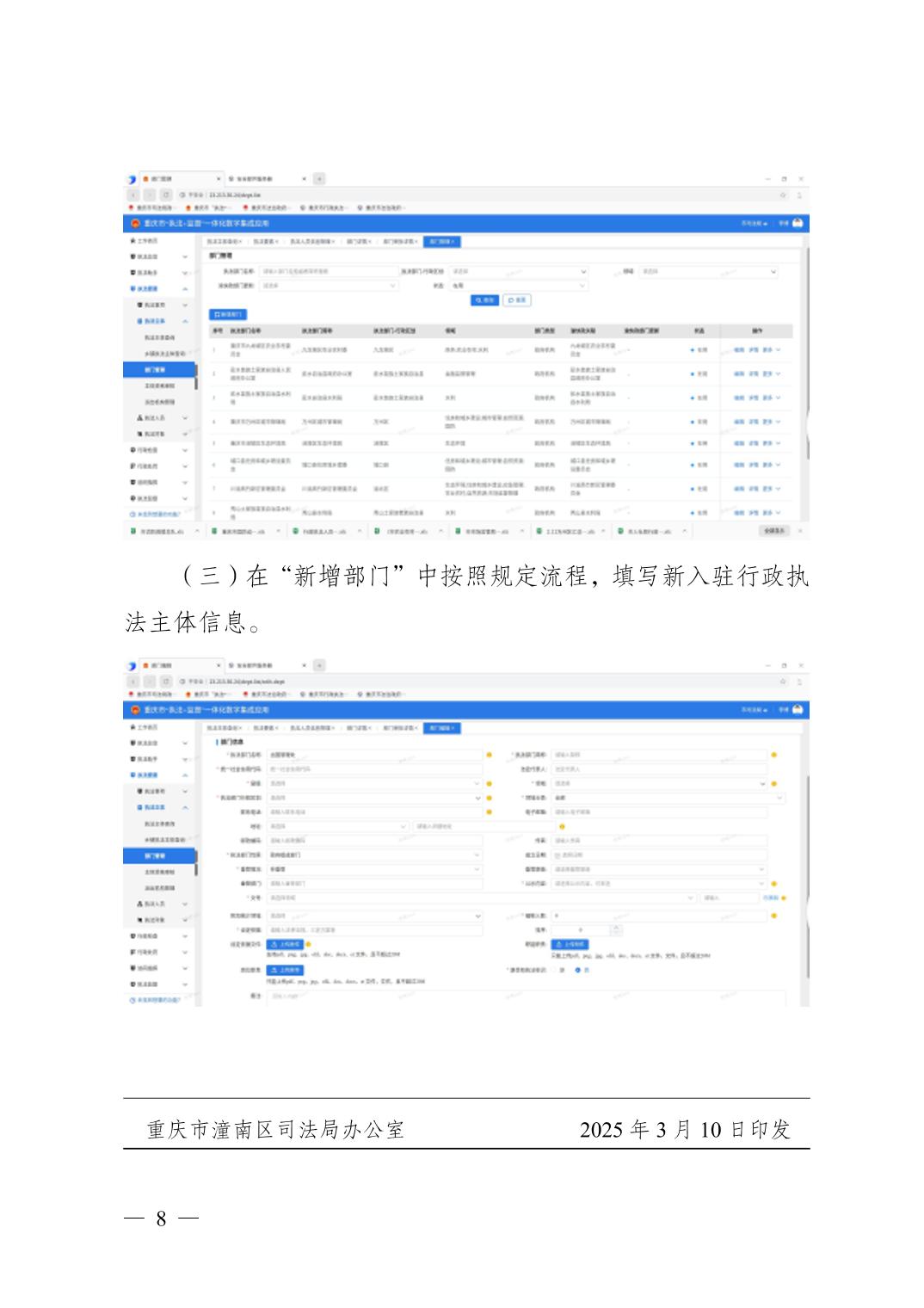The width and height of the screenshot is (924, 1308).
Task: Click the 重置 reset button next to 查询
Action: coord(517,300)
